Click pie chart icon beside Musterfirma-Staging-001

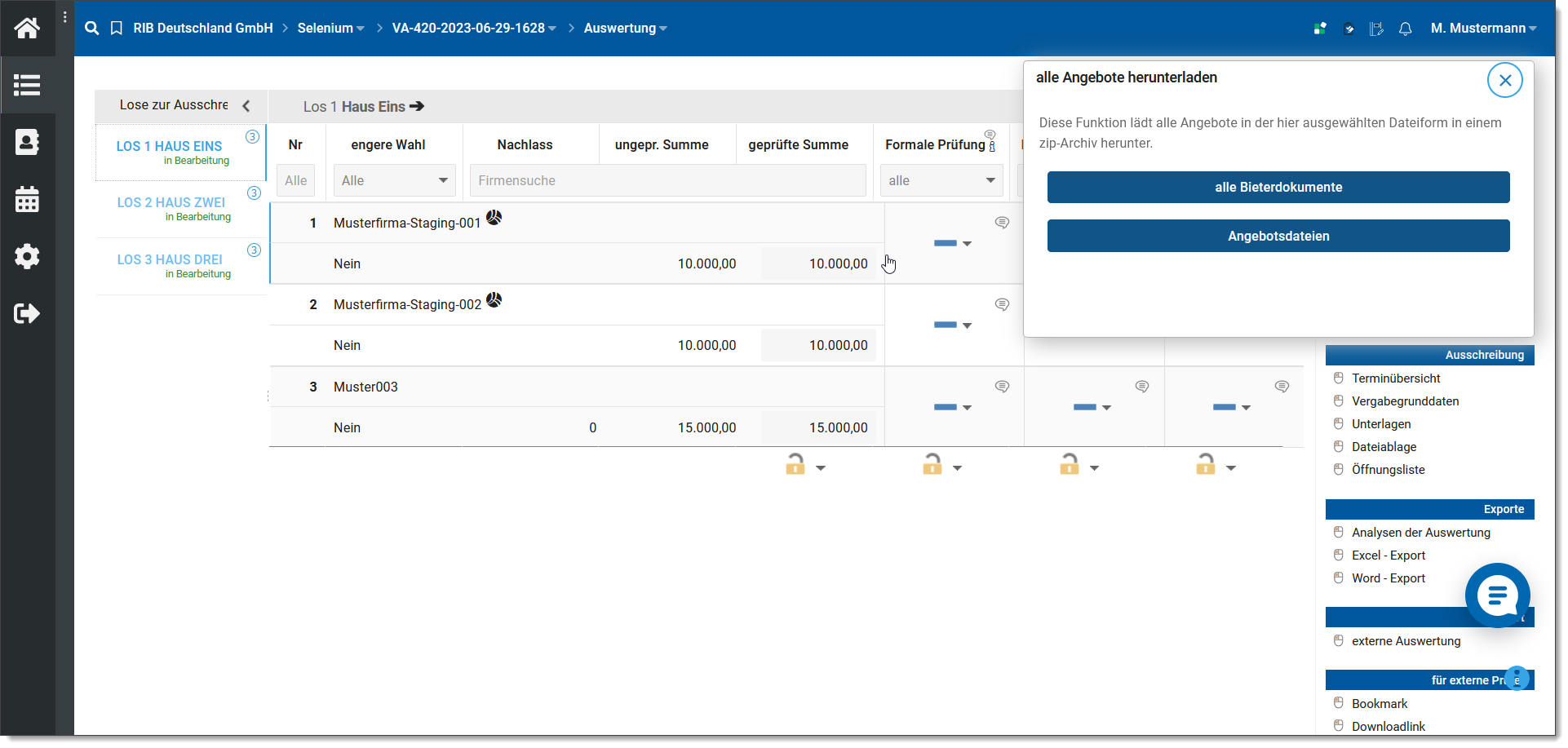494,217
